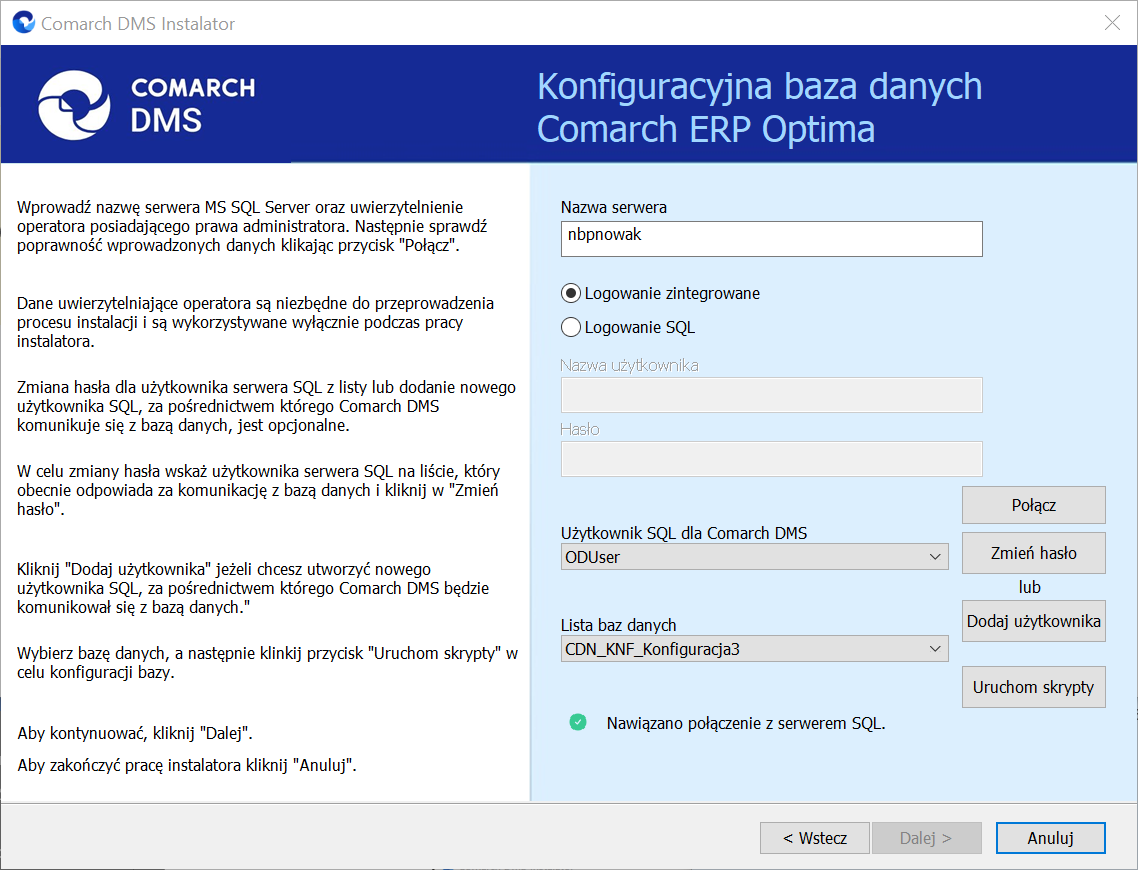The width and height of the screenshot is (1138, 870).
Task: Select Logowanie SQL radio button
Action: pyautogui.click(x=571, y=327)
